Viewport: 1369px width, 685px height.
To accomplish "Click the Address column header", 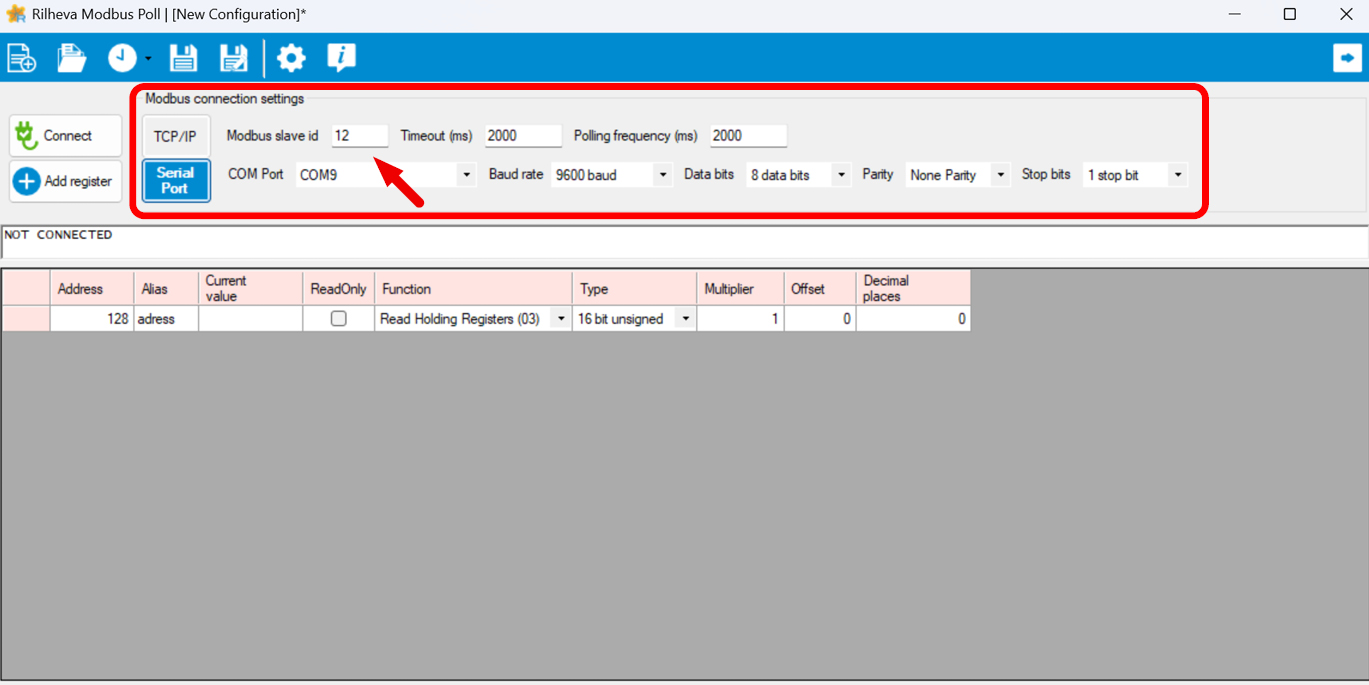I will pyautogui.click(x=92, y=288).
